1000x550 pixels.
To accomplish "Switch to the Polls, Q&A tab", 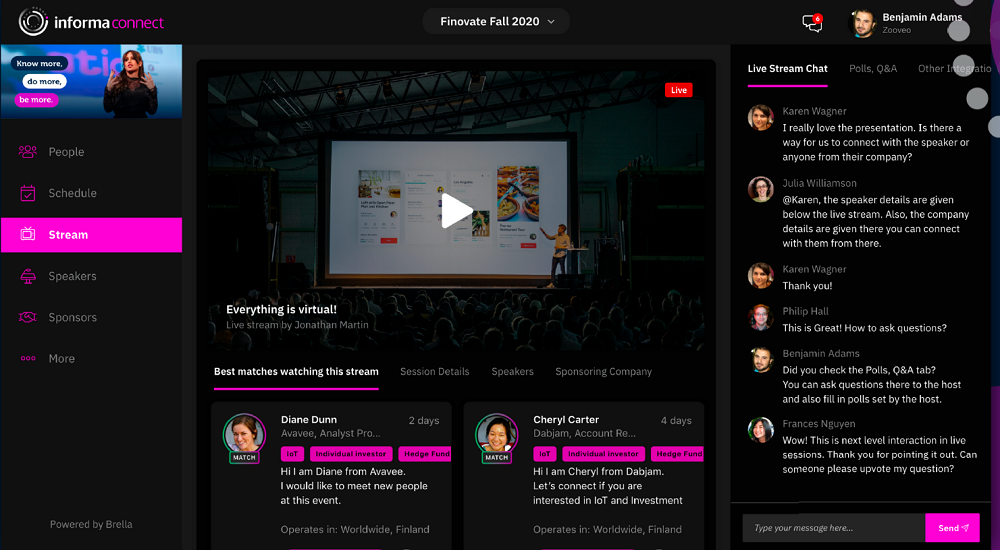I will [x=872, y=69].
